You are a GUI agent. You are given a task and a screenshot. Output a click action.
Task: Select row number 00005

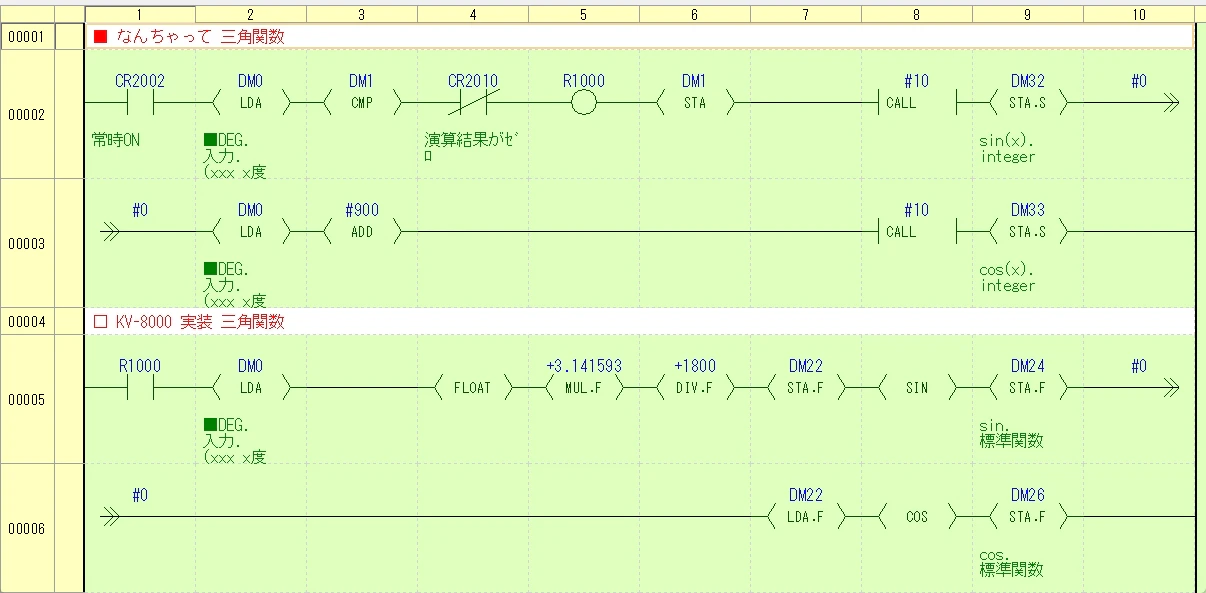27,399
